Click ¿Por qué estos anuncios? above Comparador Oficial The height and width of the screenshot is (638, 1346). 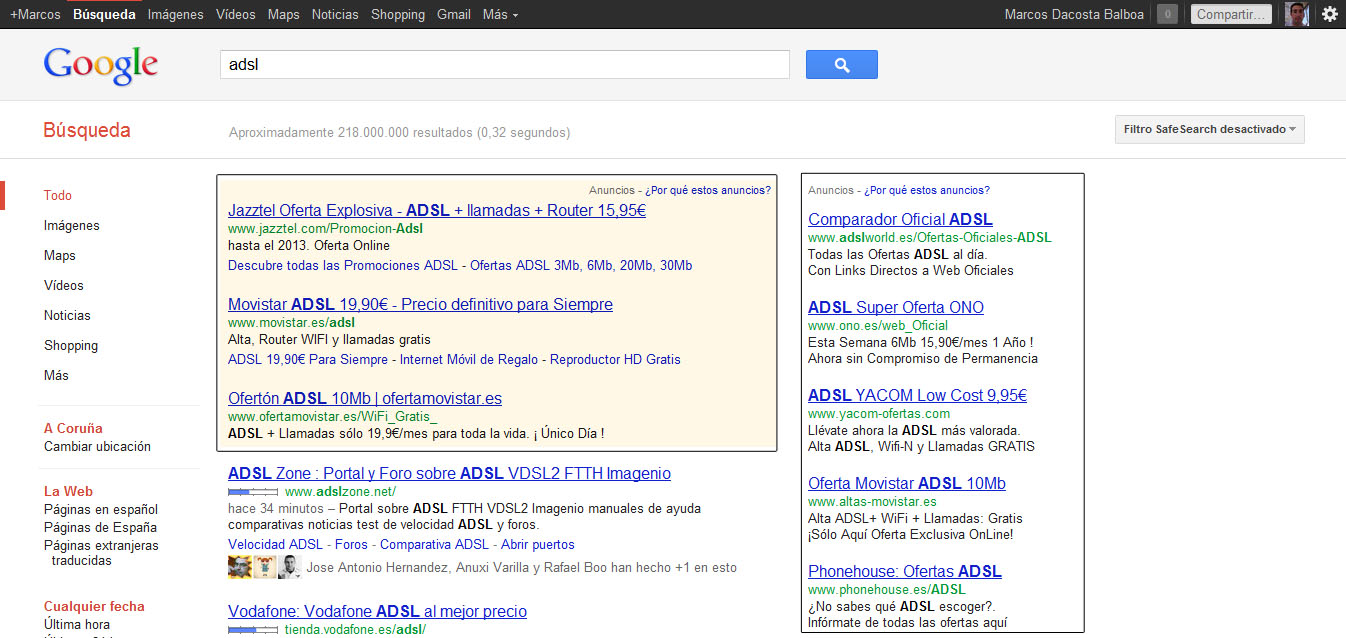927,190
